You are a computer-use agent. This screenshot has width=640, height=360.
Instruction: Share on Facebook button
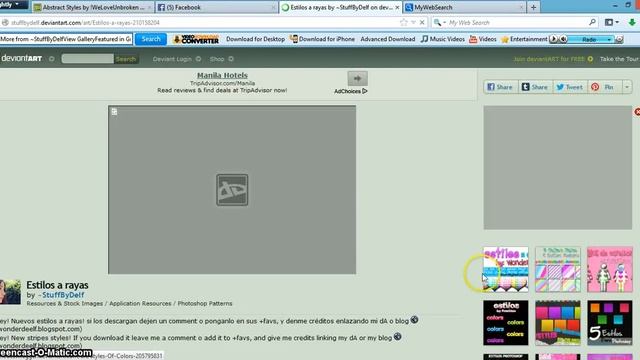point(500,87)
